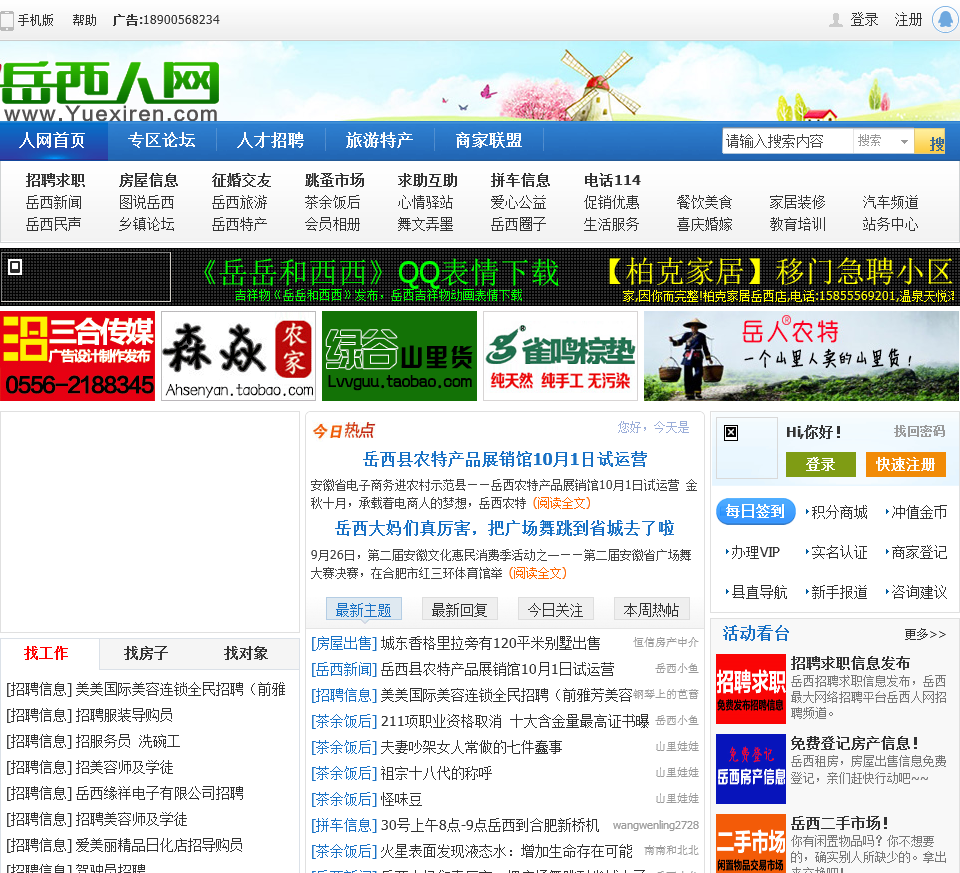This screenshot has width=960, height=873.
Task: Open 电话114 category link
Action: [612, 181]
